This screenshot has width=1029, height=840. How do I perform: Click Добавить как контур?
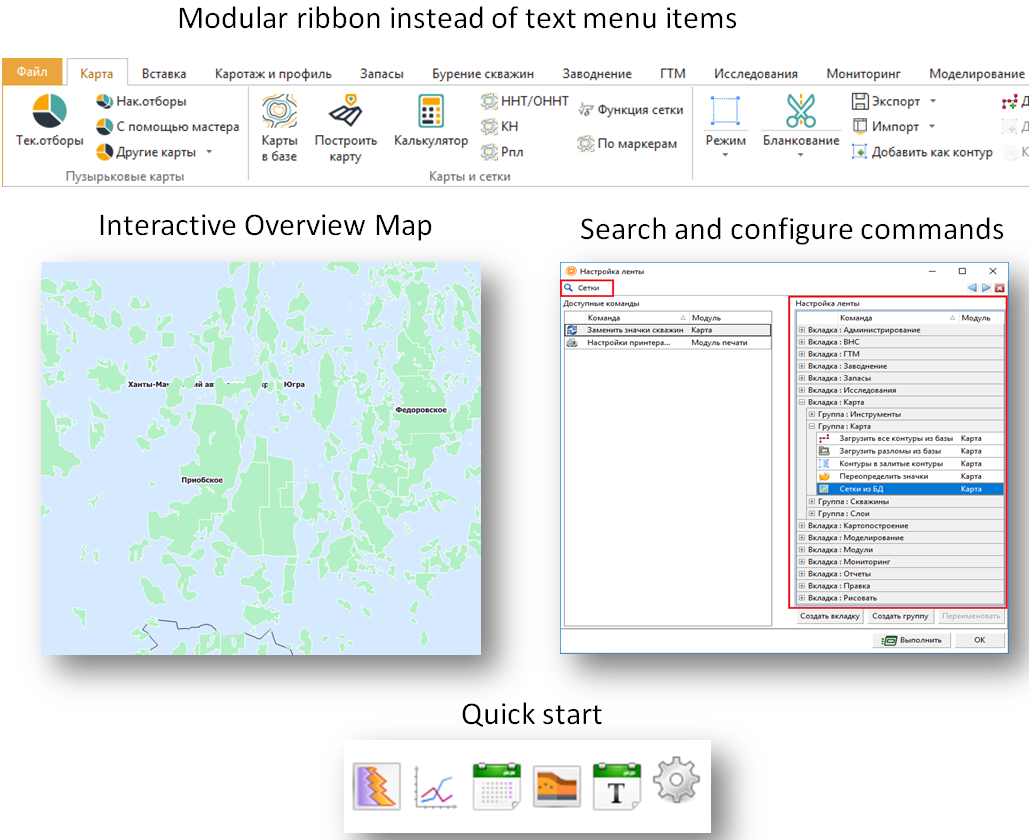click(922, 152)
